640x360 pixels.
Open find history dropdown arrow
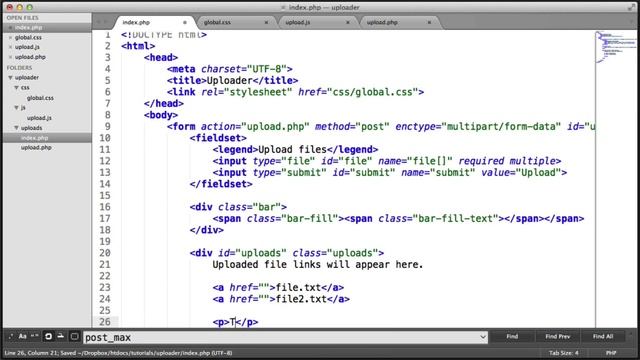[x=483, y=337]
